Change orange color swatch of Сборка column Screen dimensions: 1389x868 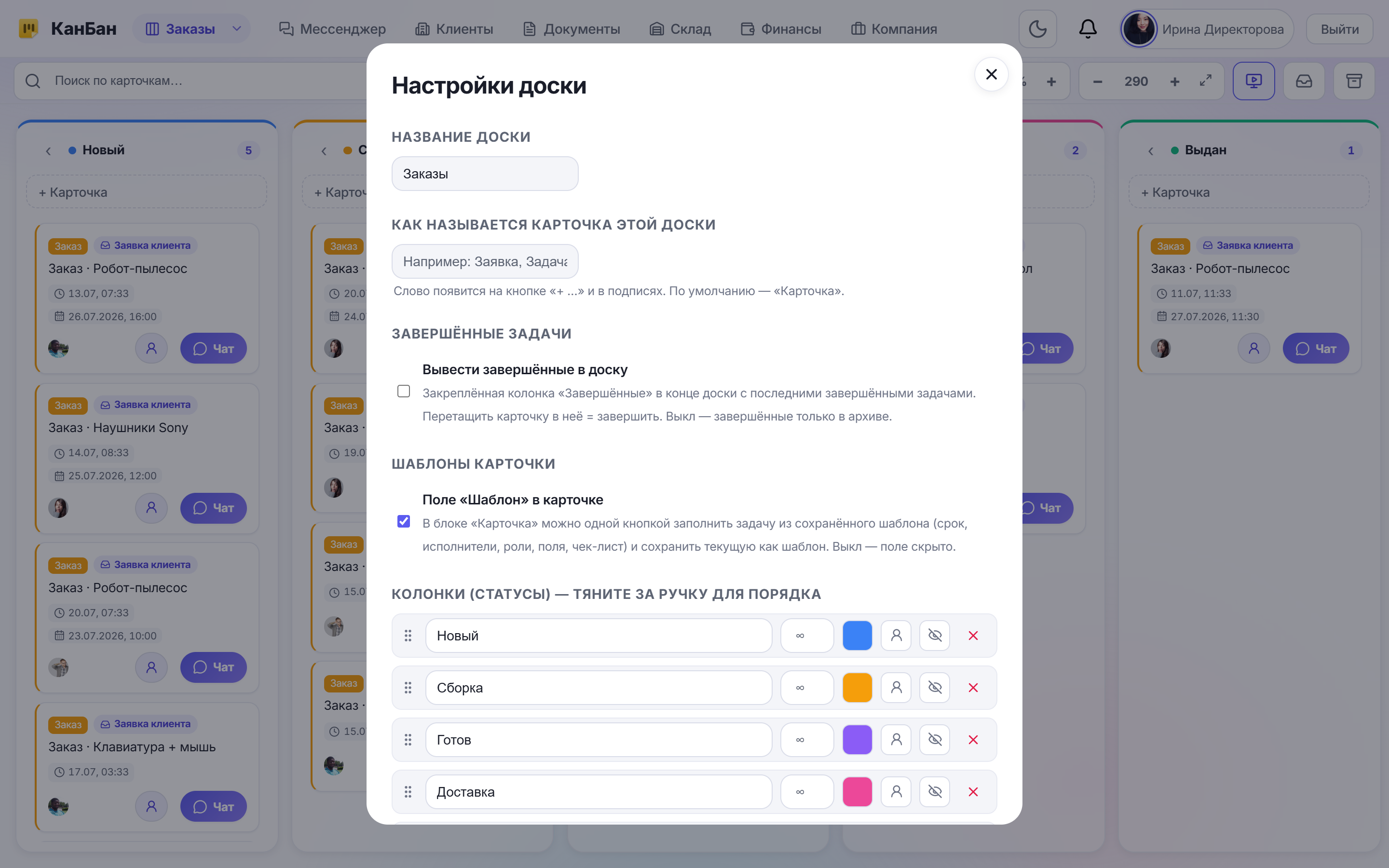click(857, 688)
